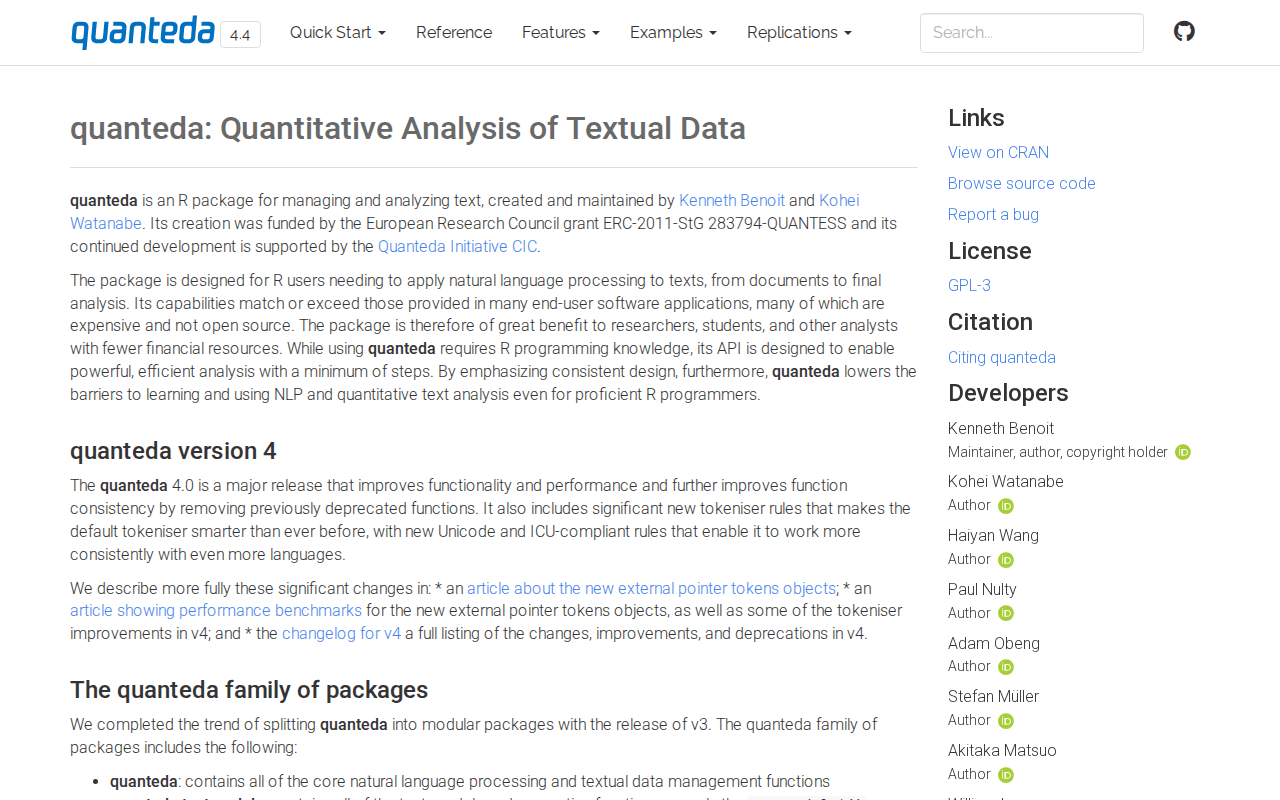Viewport: 1280px width, 800px height.
Task: Click the 'quanteda version 4' heading
Action: click(173, 451)
